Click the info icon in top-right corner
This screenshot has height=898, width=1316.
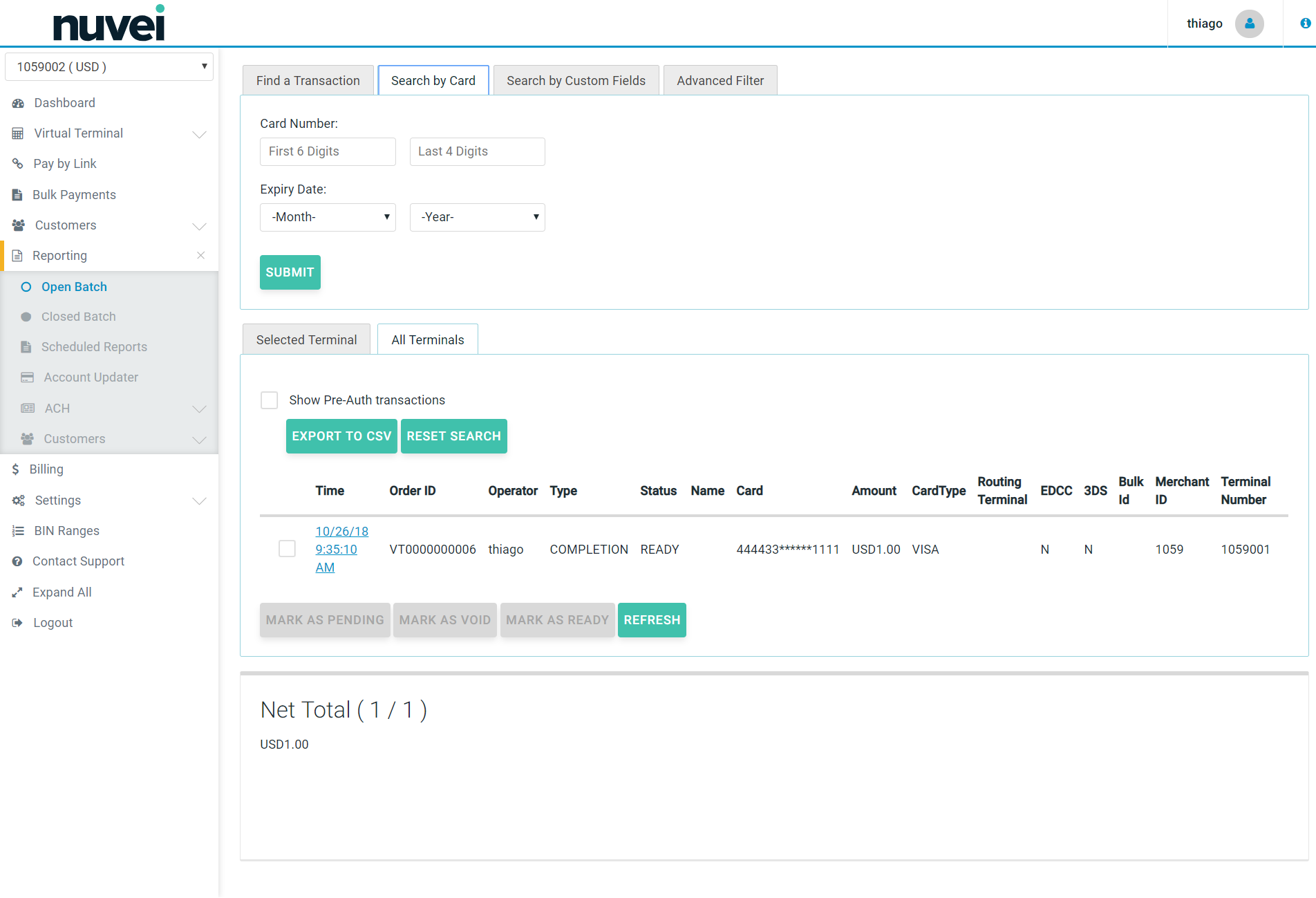[x=1305, y=24]
